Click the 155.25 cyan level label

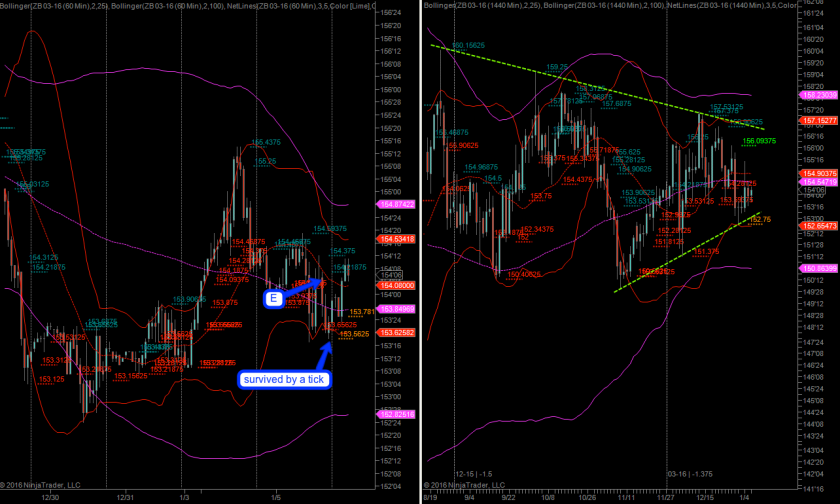(x=265, y=161)
